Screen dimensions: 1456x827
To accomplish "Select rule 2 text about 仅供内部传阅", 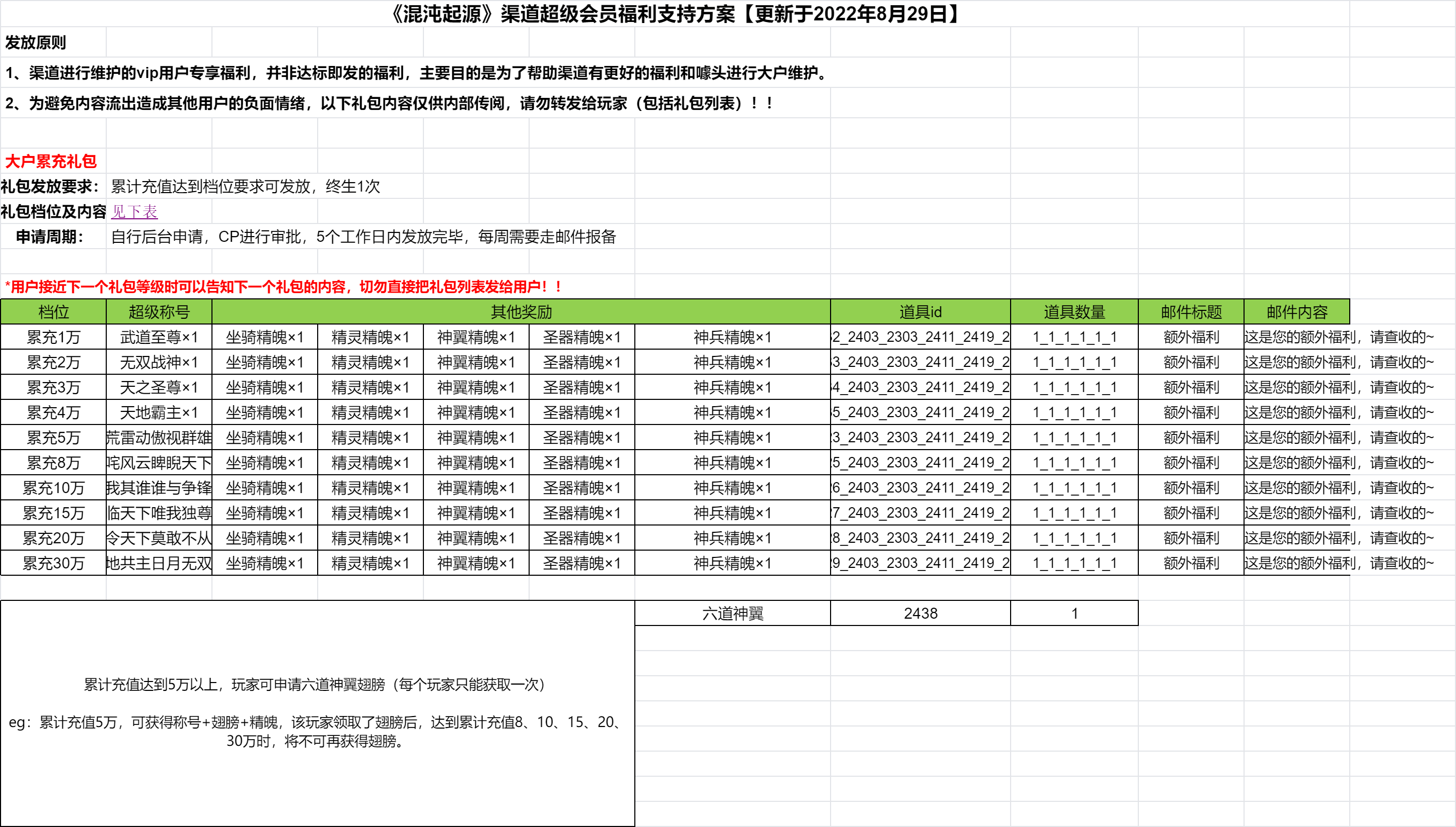I will coord(389,103).
